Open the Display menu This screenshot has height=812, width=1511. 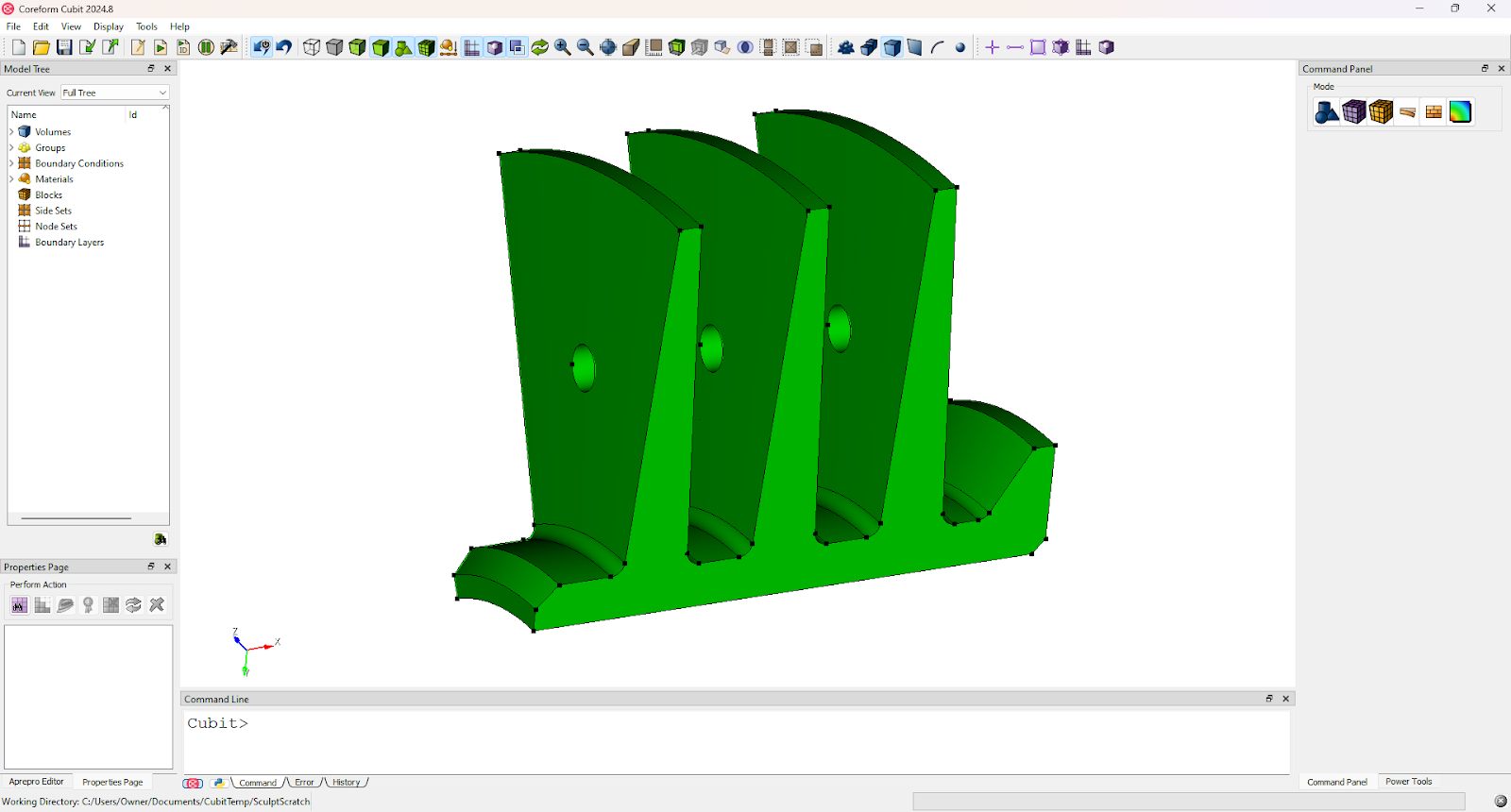pyautogui.click(x=108, y=26)
